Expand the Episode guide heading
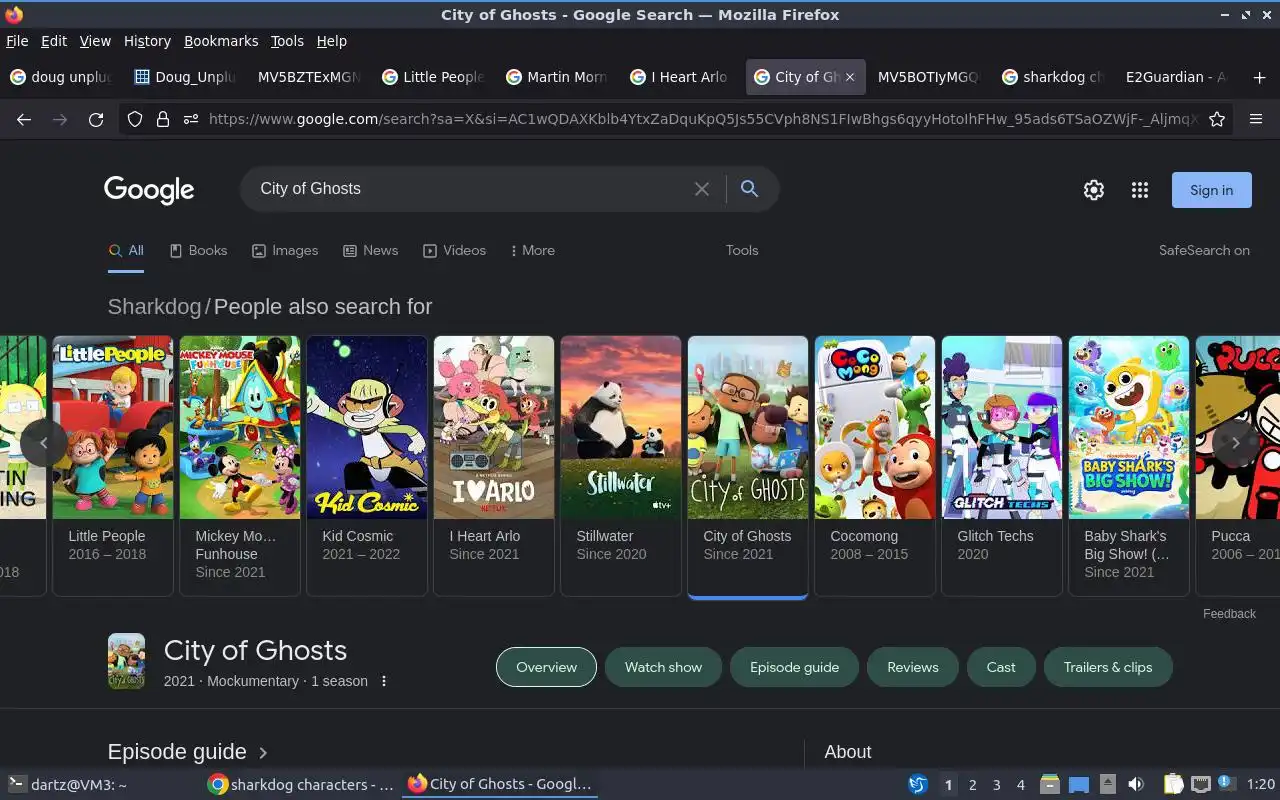The height and width of the screenshot is (800, 1280). click(x=188, y=752)
